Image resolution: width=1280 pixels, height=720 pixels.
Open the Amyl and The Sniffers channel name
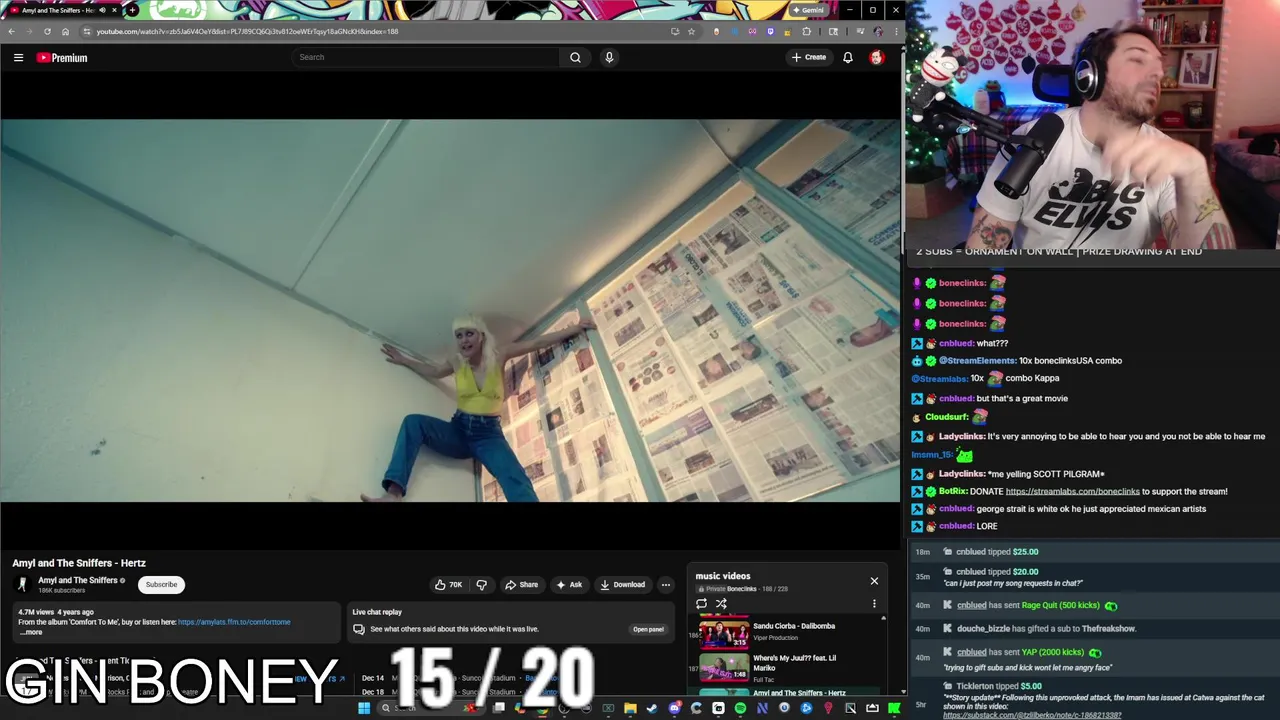pos(77,580)
